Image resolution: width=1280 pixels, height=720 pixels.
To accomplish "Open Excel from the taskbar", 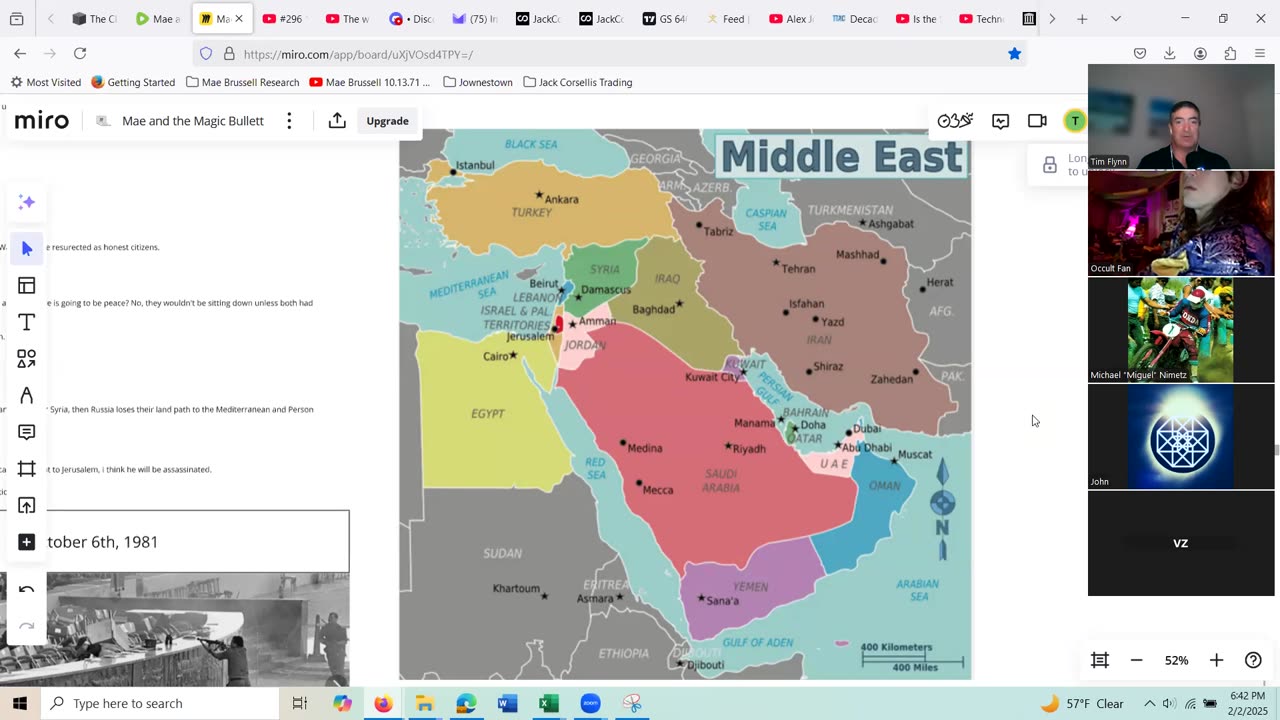I will pos(548,703).
